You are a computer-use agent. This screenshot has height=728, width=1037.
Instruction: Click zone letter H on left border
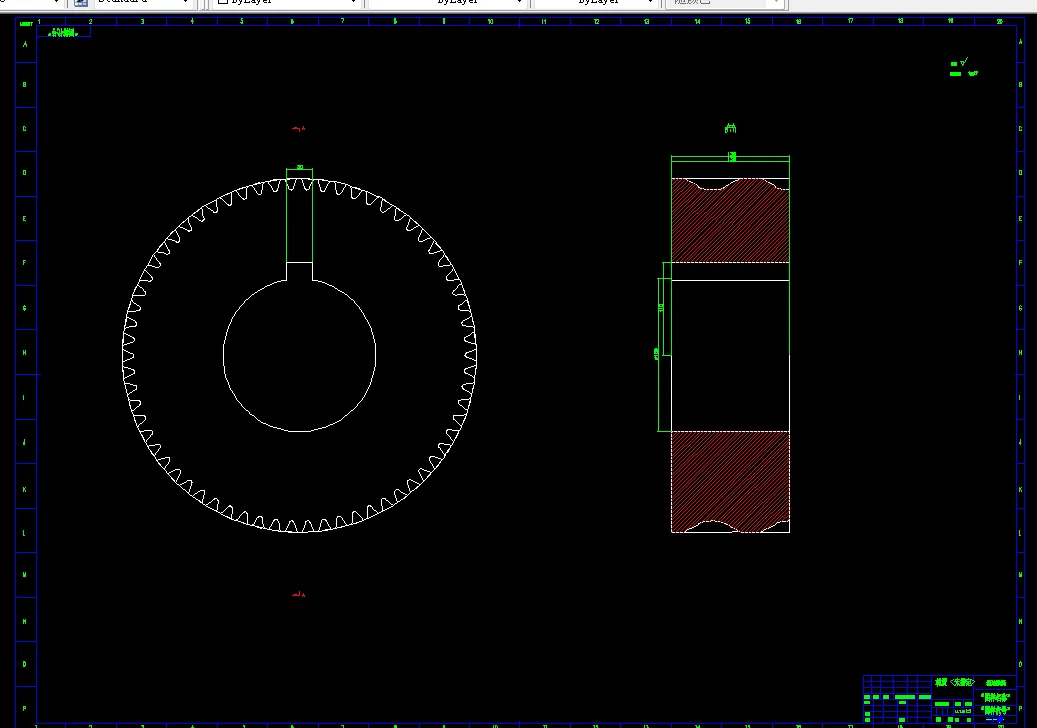pos(24,352)
